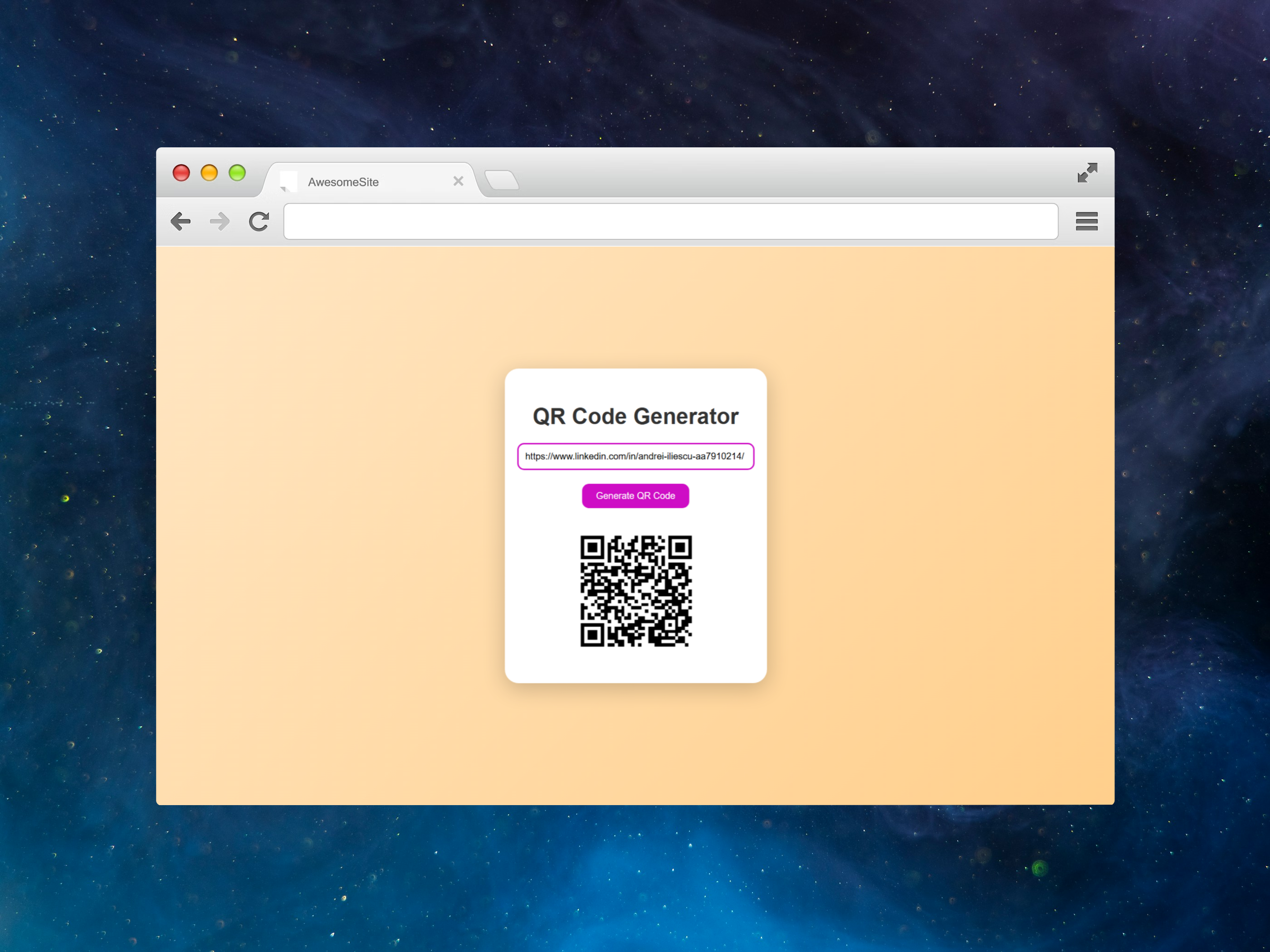
Task: Maximize the window with the green button
Action: tap(237, 173)
